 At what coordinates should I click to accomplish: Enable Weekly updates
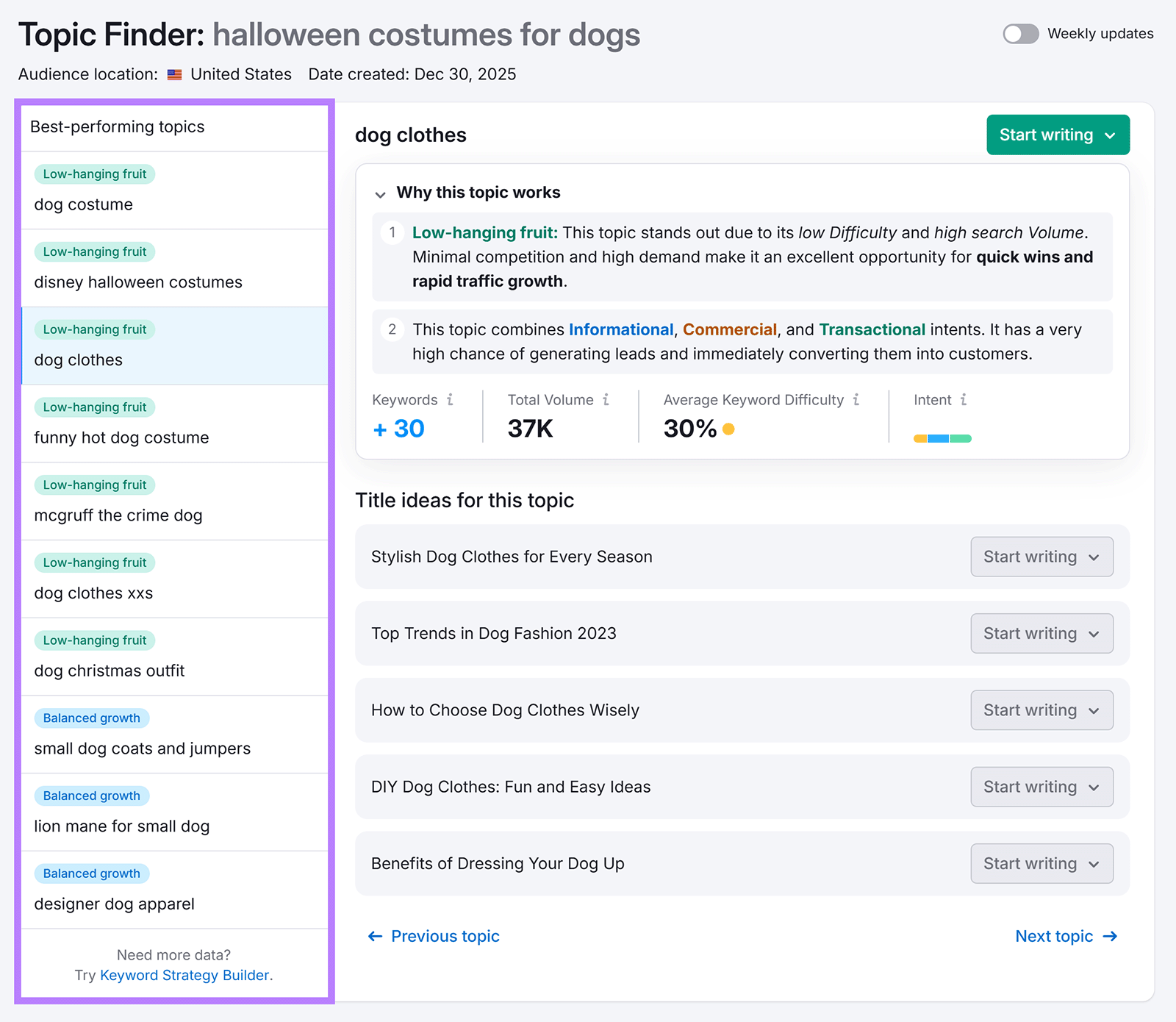pos(1020,33)
